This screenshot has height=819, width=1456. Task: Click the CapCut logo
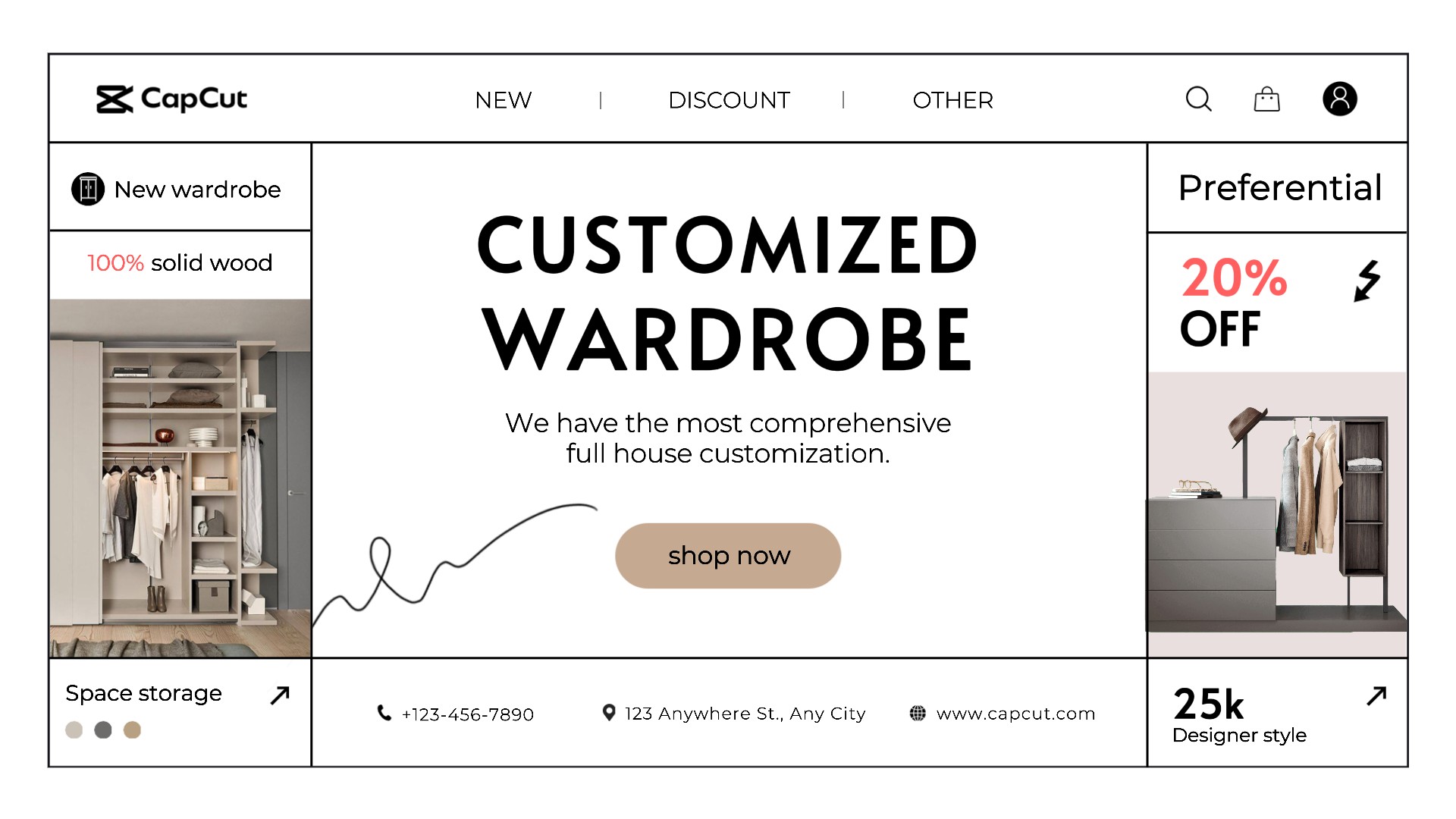click(172, 99)
